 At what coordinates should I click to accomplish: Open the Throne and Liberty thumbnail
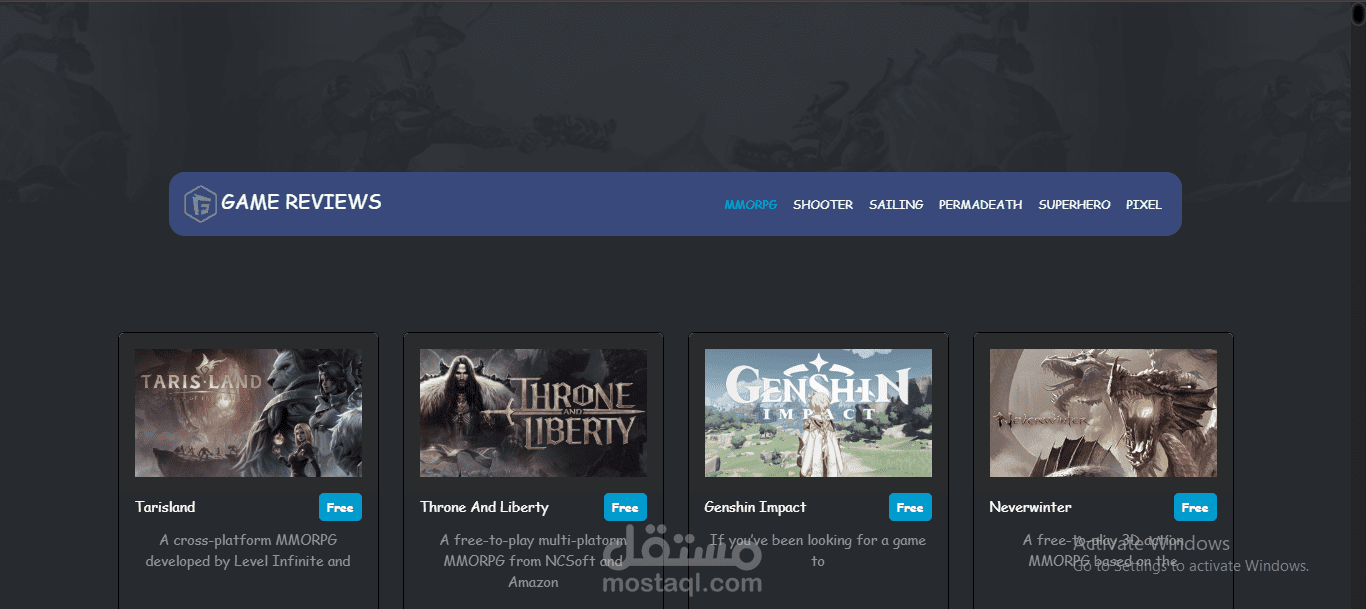click(x=533, y=413)
